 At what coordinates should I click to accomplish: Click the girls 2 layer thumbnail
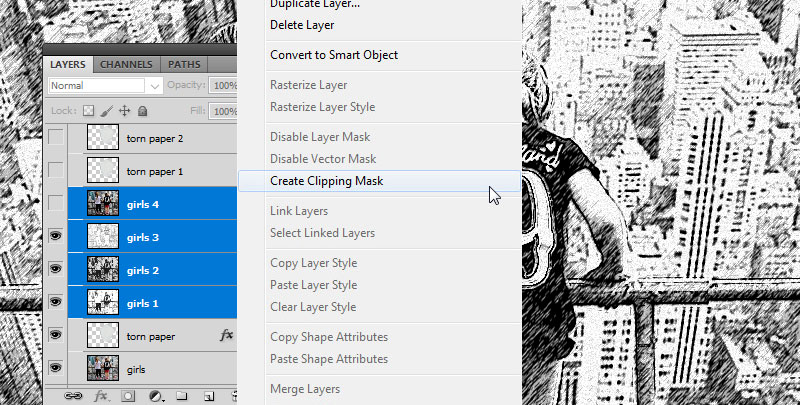tap(103, 269)
